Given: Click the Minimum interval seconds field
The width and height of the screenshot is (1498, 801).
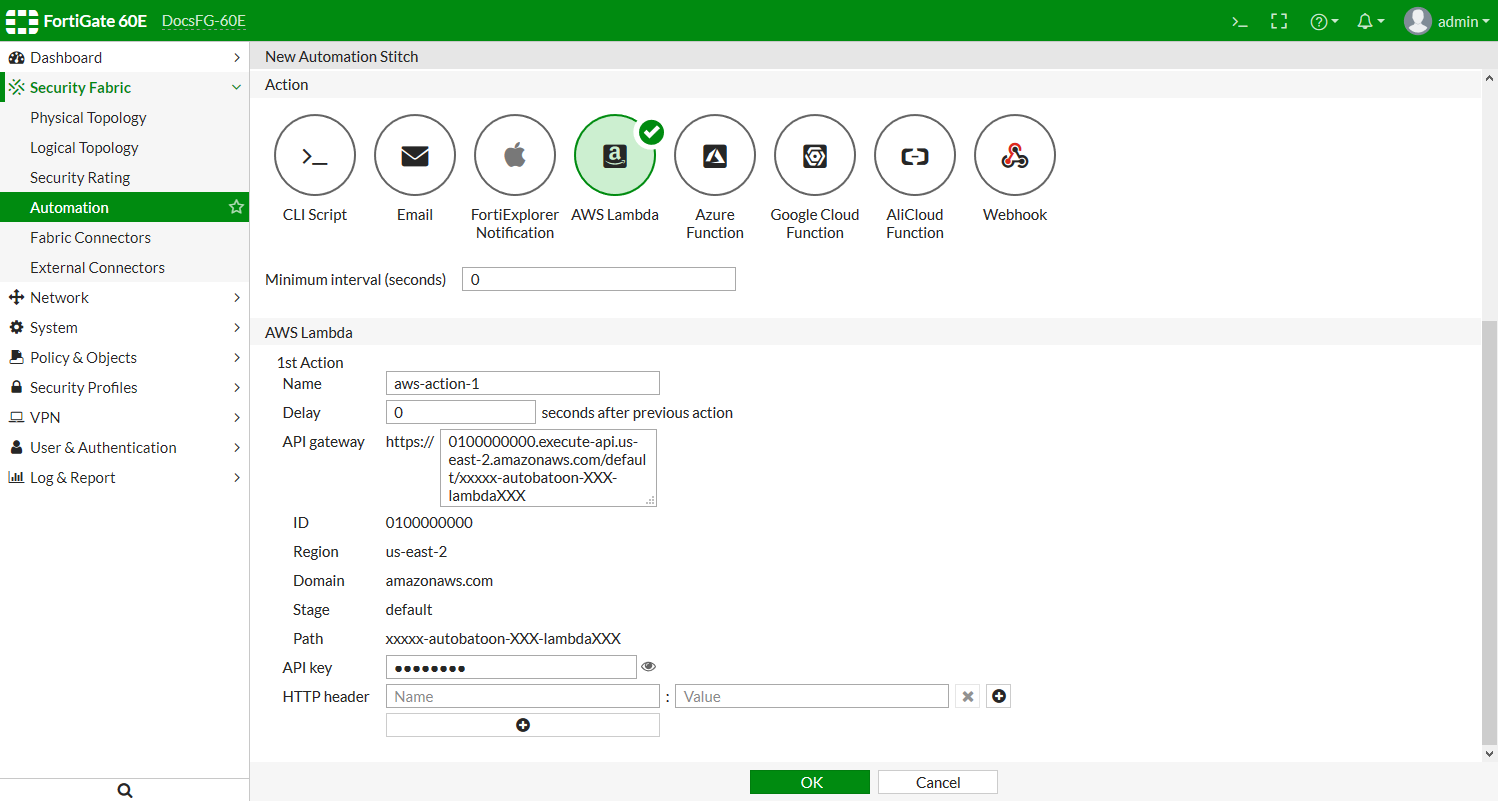Looking at the screenshot, I should pos(599,279).
